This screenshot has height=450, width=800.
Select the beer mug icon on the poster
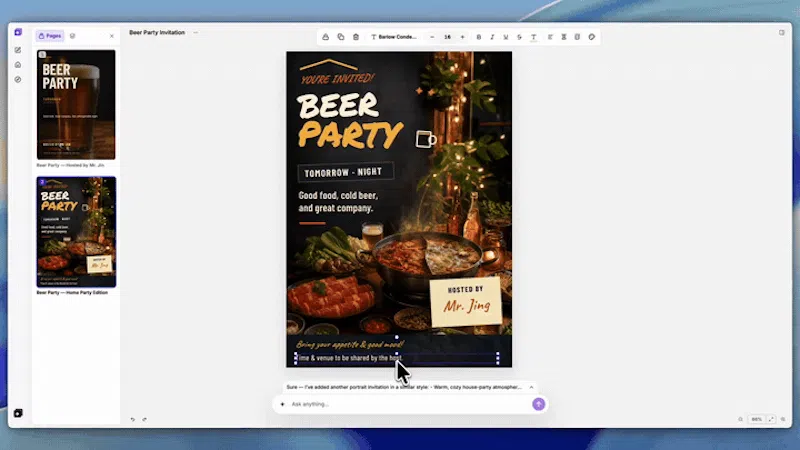coord(426,139)
